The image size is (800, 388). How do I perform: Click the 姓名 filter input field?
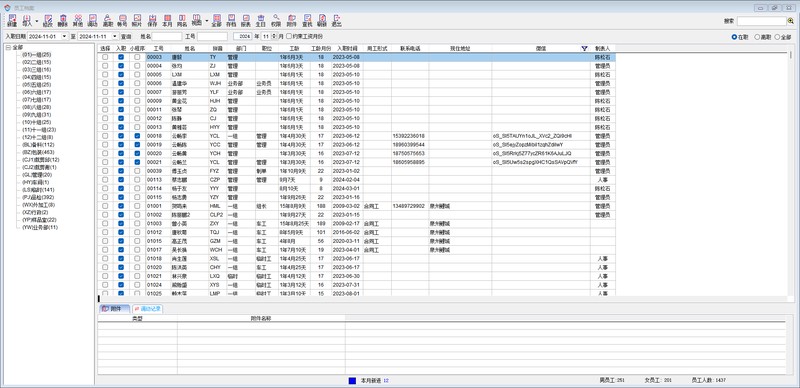(167, 36)
